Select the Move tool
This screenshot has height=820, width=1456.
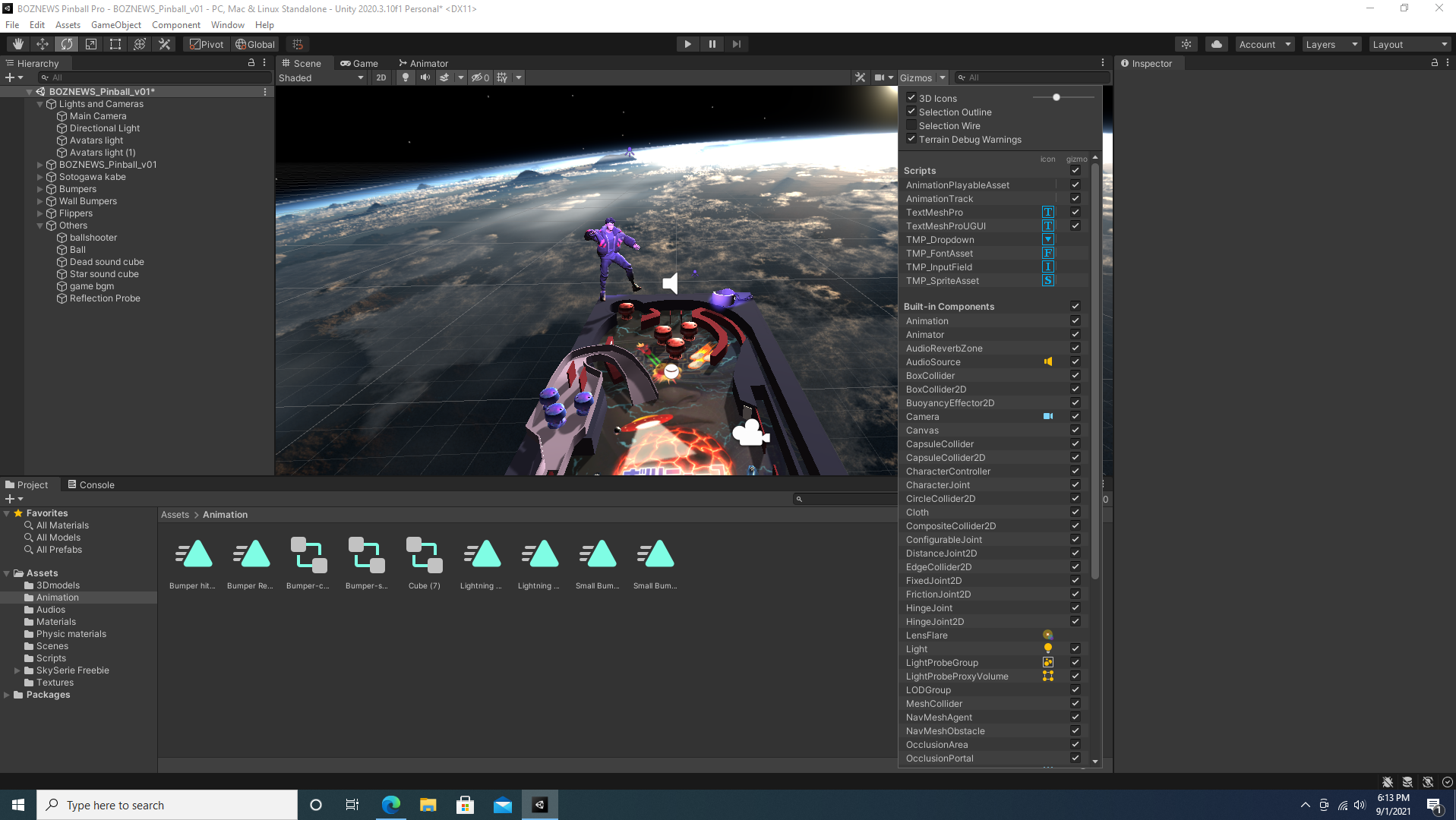pos(43,44)
